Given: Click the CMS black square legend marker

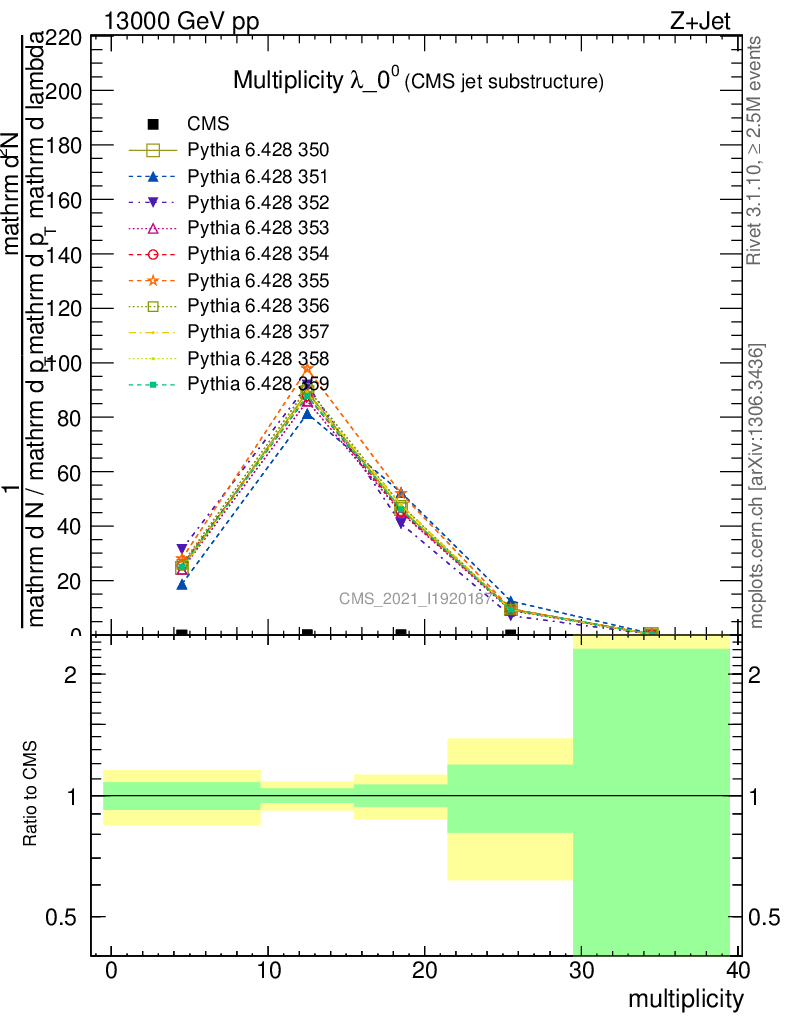Looking at the screenshot, I should point(153,124).
